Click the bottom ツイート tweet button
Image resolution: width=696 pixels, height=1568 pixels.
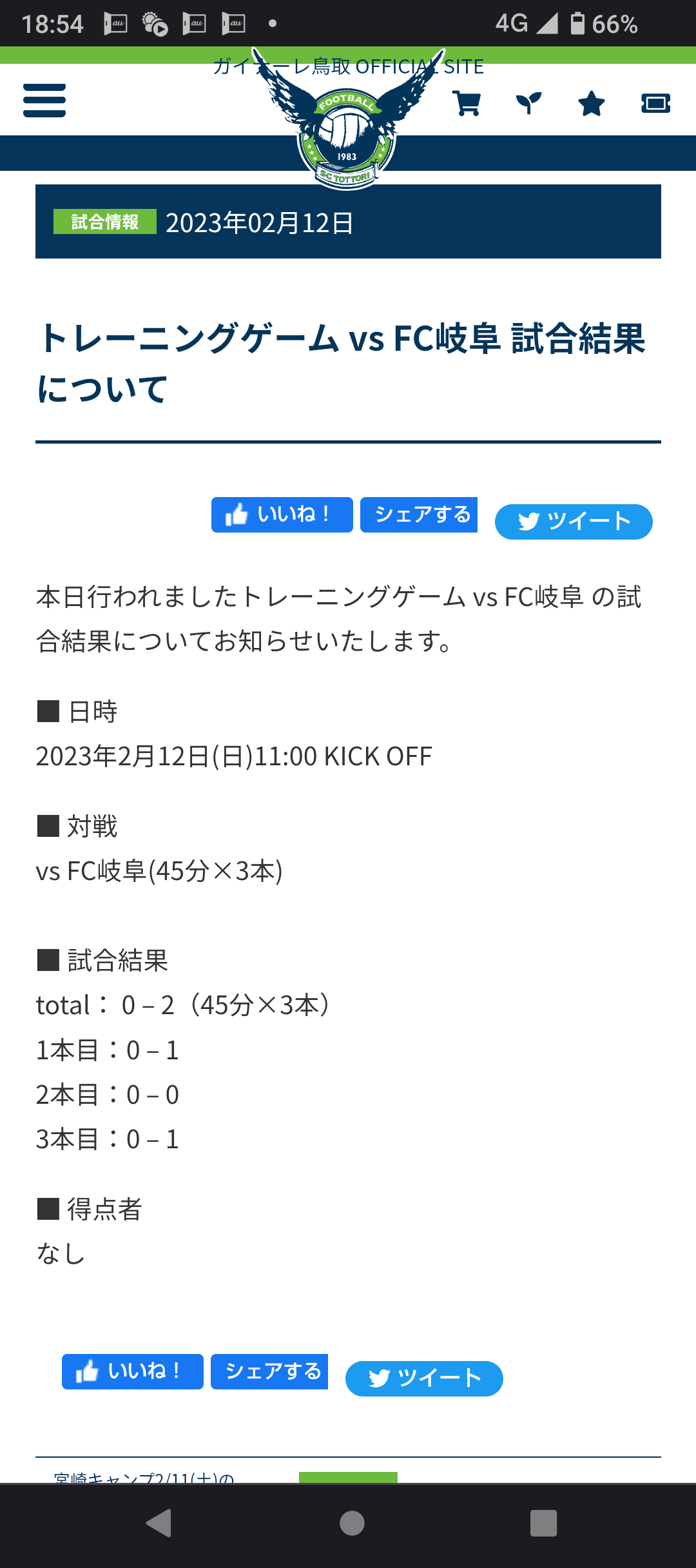click(x=424, y=1378)
